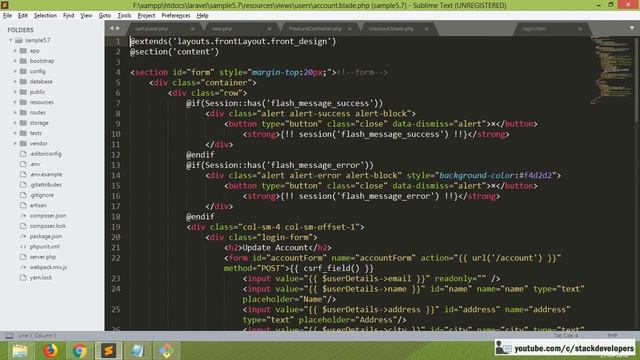This screenshot has height=360, width=640.
Task: Expand the vendor folder arrow
Action: 15,143
